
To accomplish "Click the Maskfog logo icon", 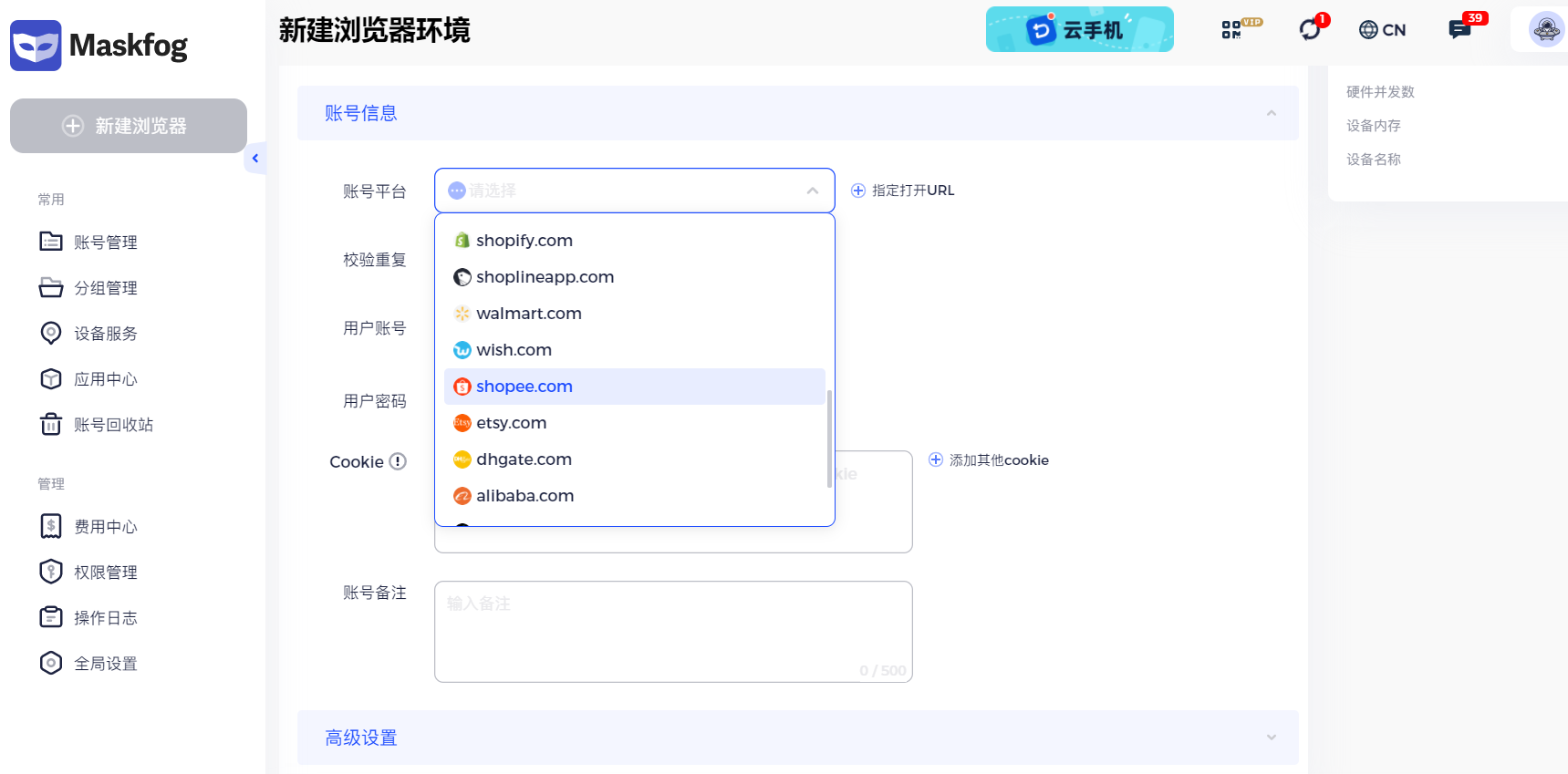I will (x=36, y=46).
